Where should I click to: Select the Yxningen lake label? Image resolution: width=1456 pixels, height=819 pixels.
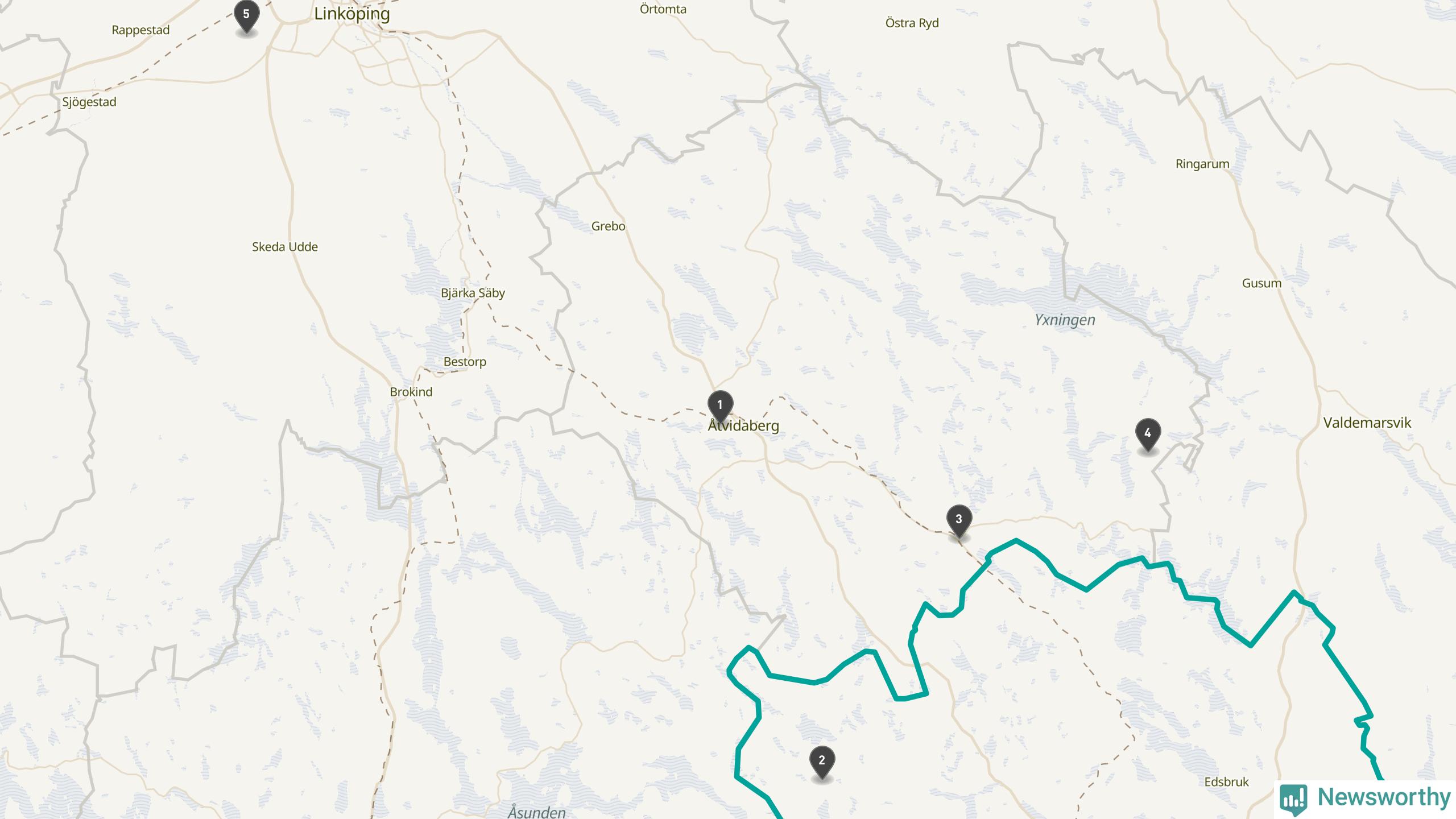(x=1065, y=320)
